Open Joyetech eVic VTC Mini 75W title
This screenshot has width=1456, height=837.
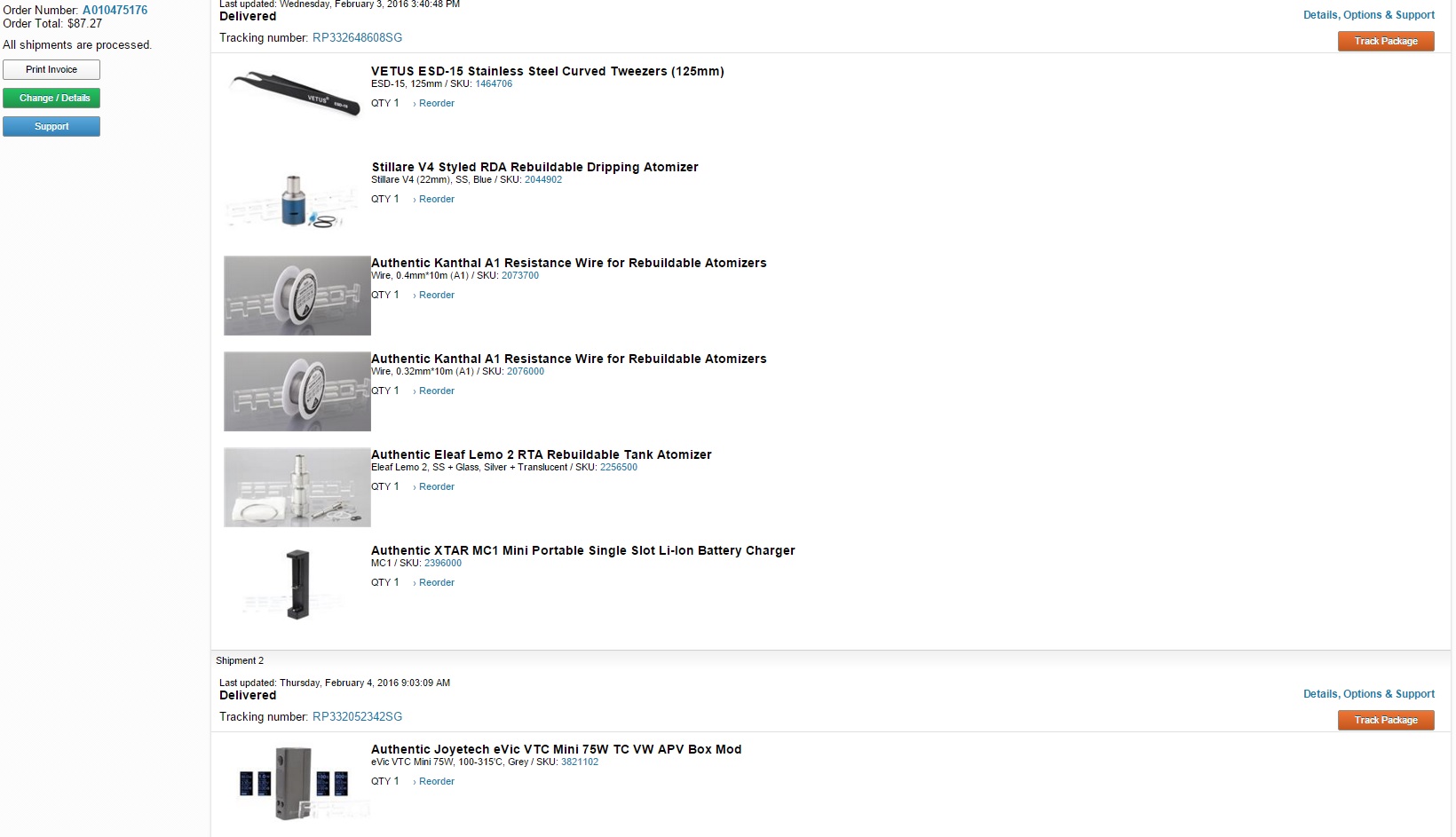(x=556, y=749)
